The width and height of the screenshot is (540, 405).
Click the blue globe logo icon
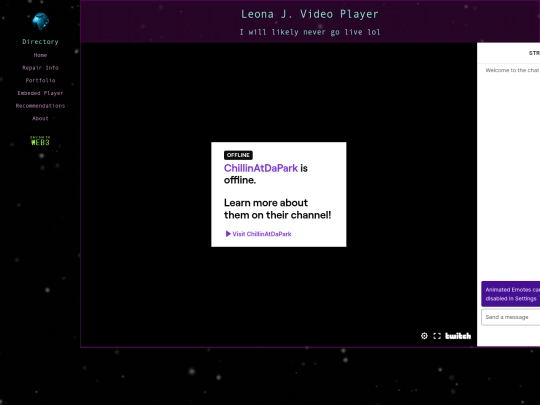[x=40, y=21]
